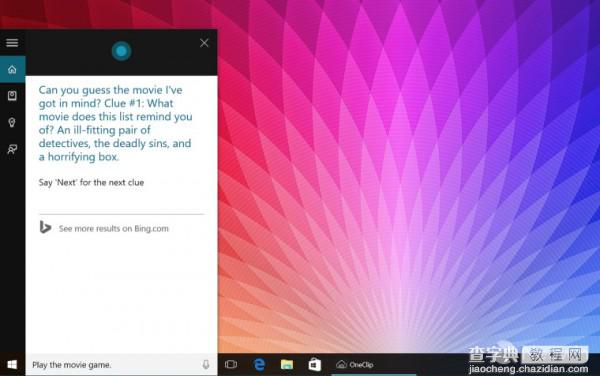Open the Windows Start button
The image size is (600, 376).
pos(12,365)
